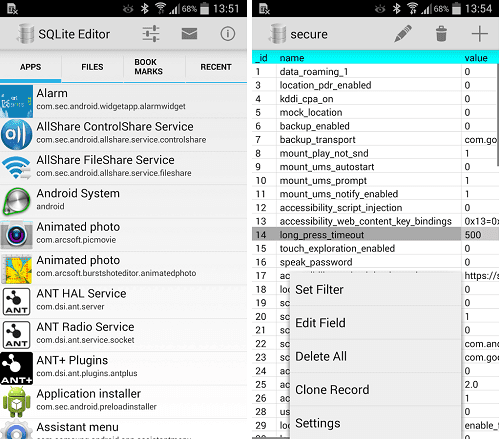Tap the plus add record icon
500x439 pixels.
pyautogui.click(x=480, y=34)
